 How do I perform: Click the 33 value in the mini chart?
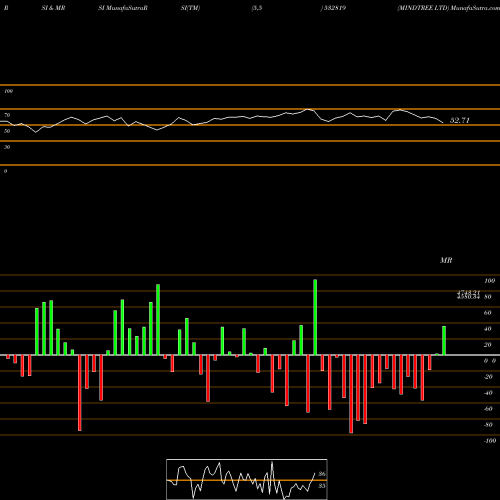322,486
